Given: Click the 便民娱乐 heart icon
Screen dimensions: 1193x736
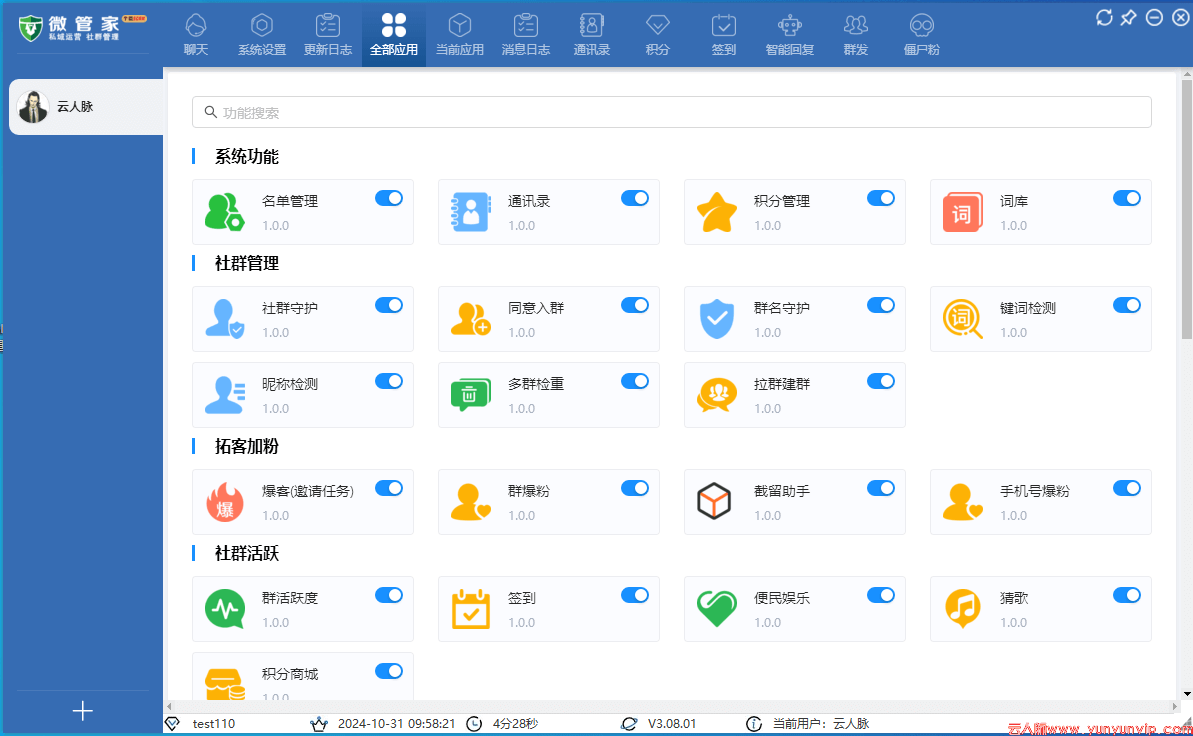Looking at the screenshot, I should (x=717, y=608).
